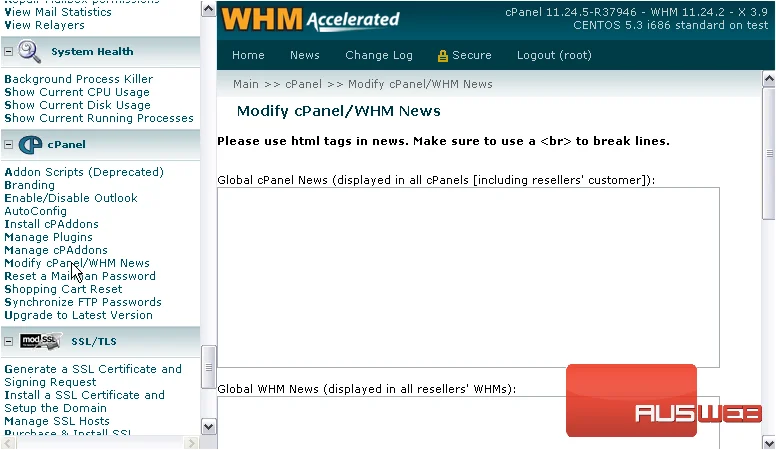Open View Relayers
The width and height of the screenshot is (776, 450).
45,25
